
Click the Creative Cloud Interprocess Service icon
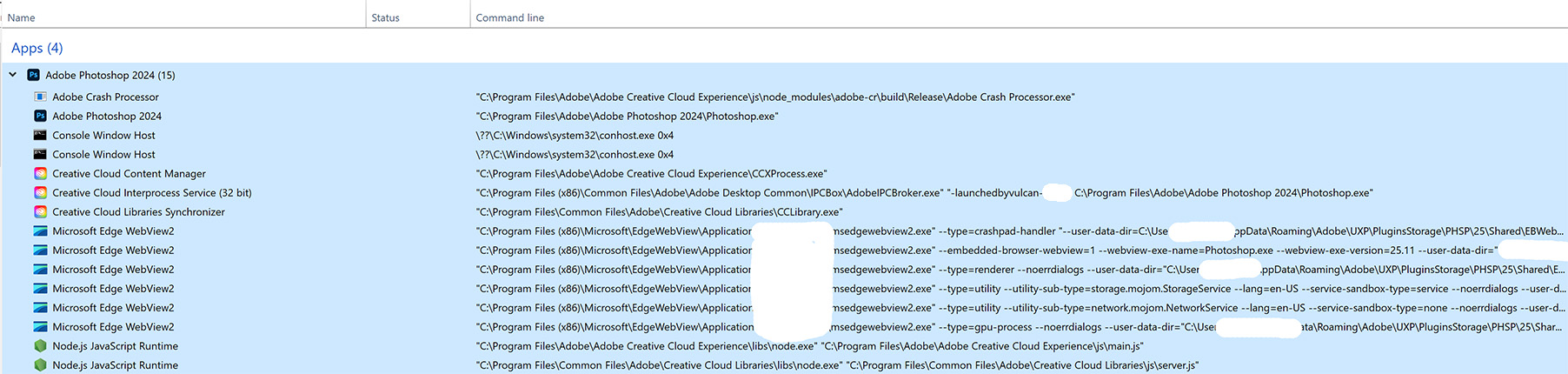click(40, 192)
